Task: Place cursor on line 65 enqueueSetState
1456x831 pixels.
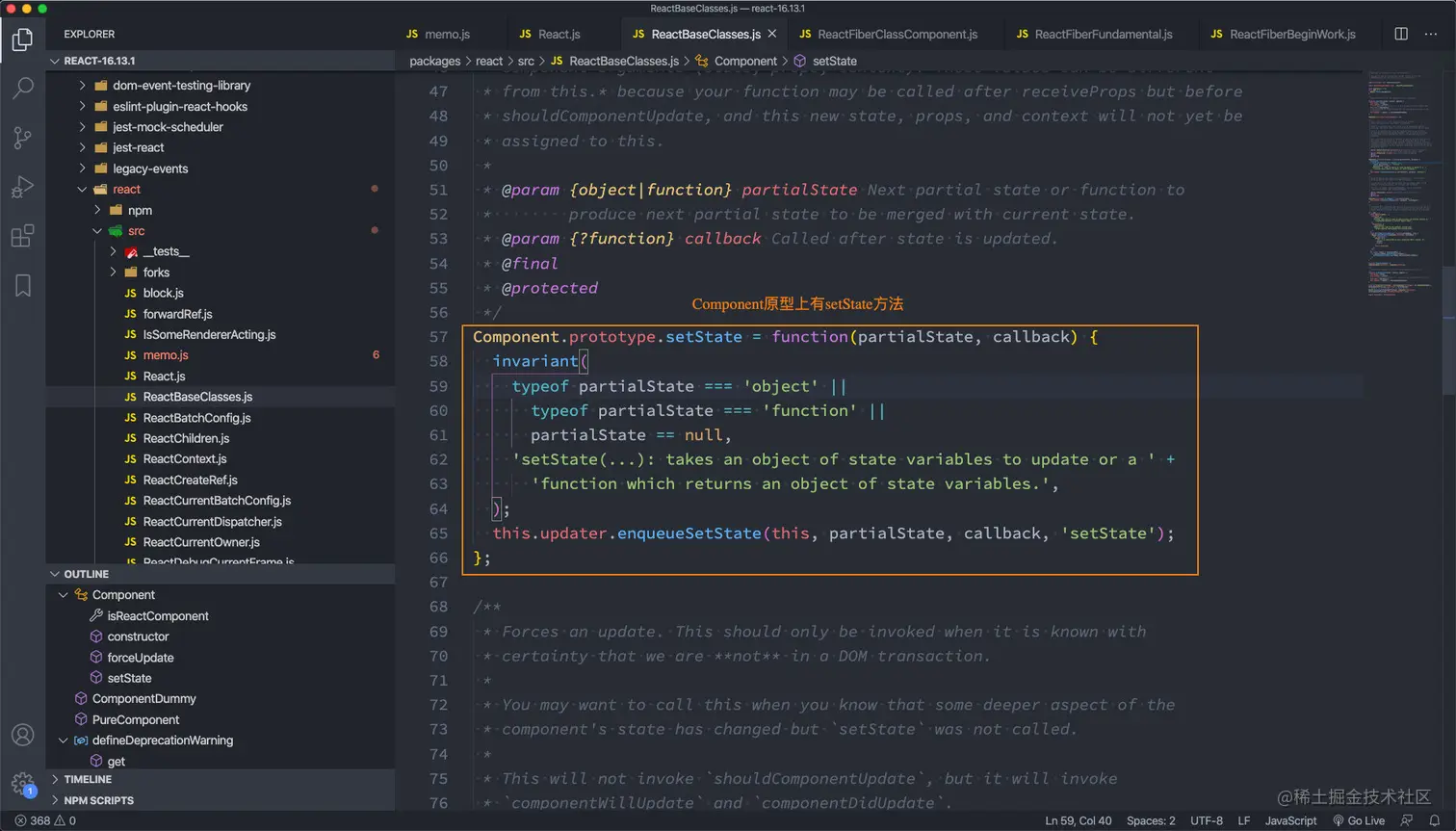Action: (689, 533)
